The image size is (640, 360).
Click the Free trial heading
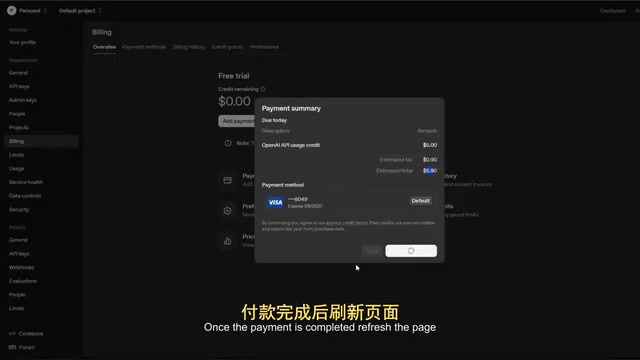coord(233,76)
